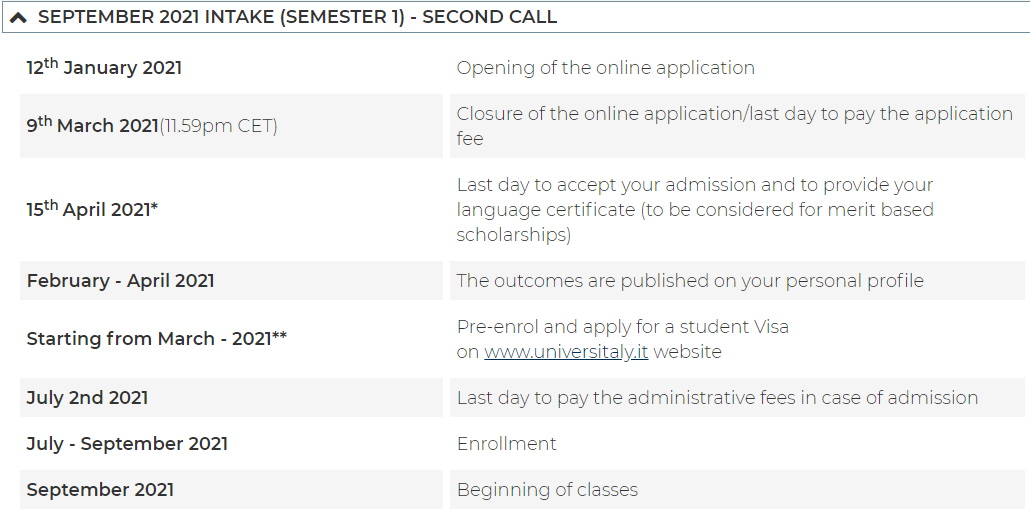1030x518 pixels.
Task: Select the 9th March 2021 deadline cell
Action: pos(231,125)
